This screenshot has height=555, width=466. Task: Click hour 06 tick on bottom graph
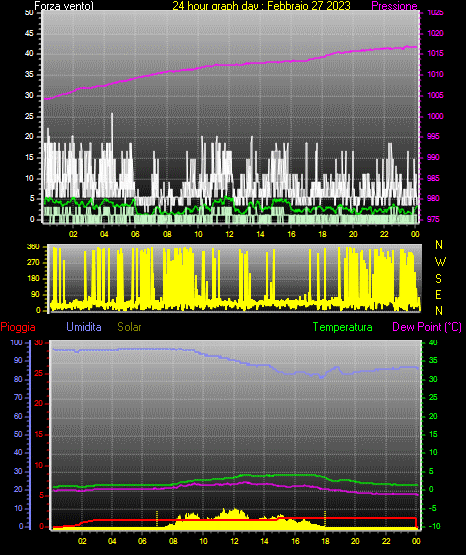(x=142, y=541)
